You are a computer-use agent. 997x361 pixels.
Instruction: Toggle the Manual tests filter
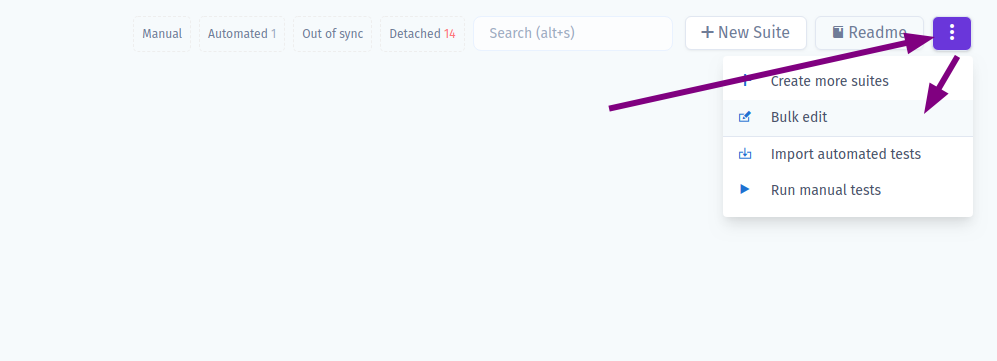(162, 34)
